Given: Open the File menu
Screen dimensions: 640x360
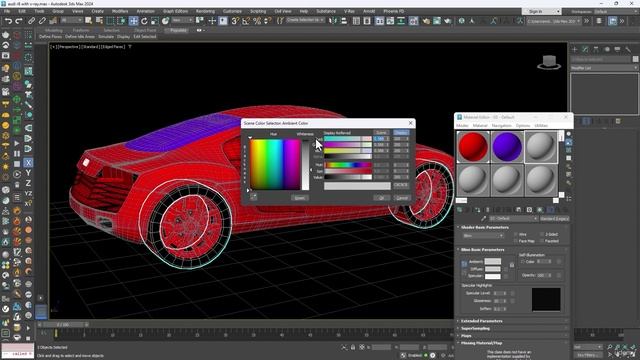Looking at the screenshot, I should tap(7, 11).
